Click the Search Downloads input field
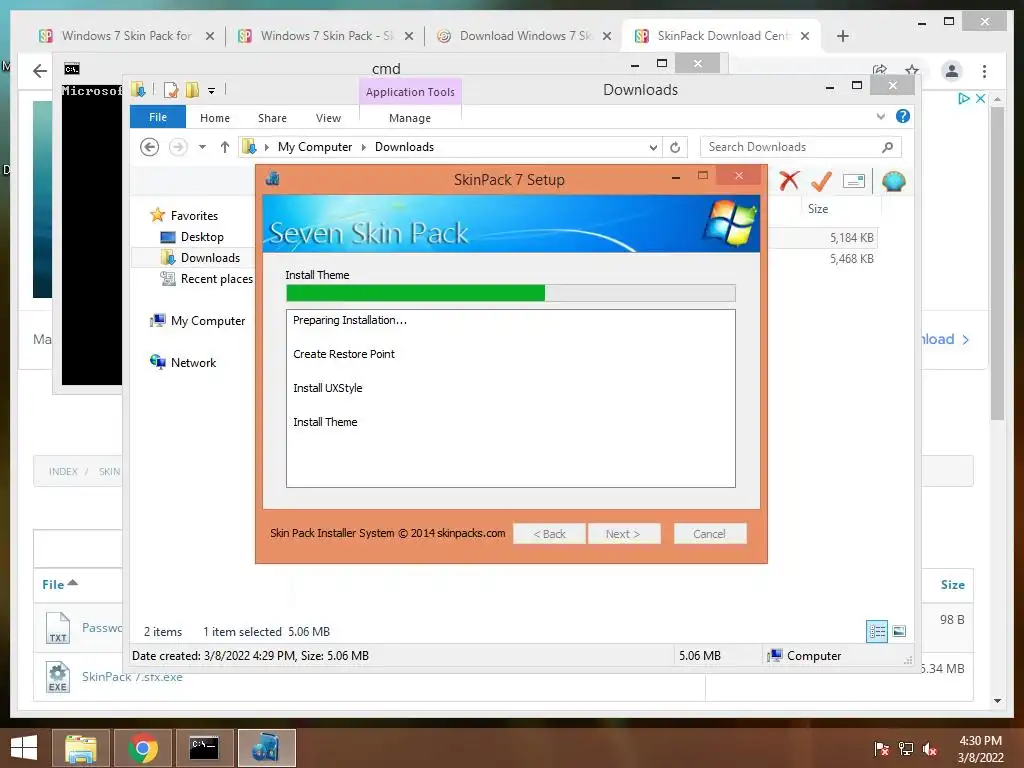Viewport: 1024px width, 768px height. click(790, 147)
